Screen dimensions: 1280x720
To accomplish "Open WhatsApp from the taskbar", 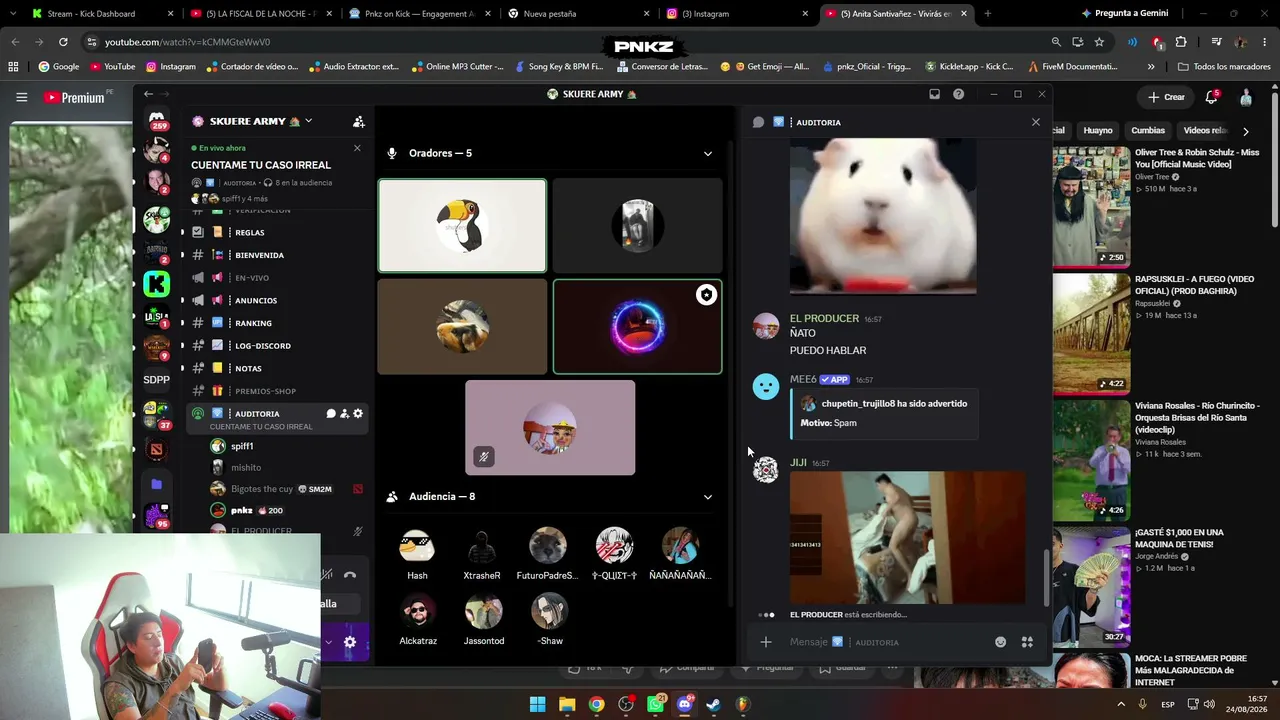I will point(655,704).
